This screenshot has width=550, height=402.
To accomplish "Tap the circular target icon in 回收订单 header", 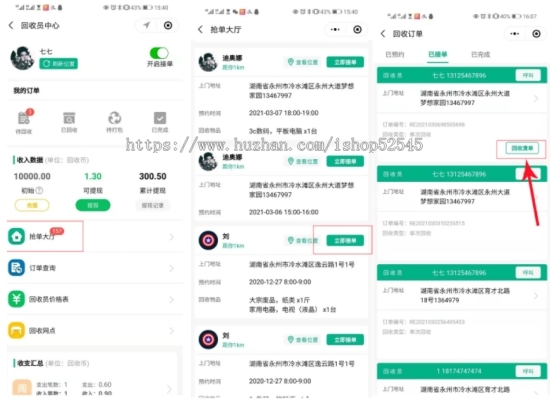I will pos(536,34).
